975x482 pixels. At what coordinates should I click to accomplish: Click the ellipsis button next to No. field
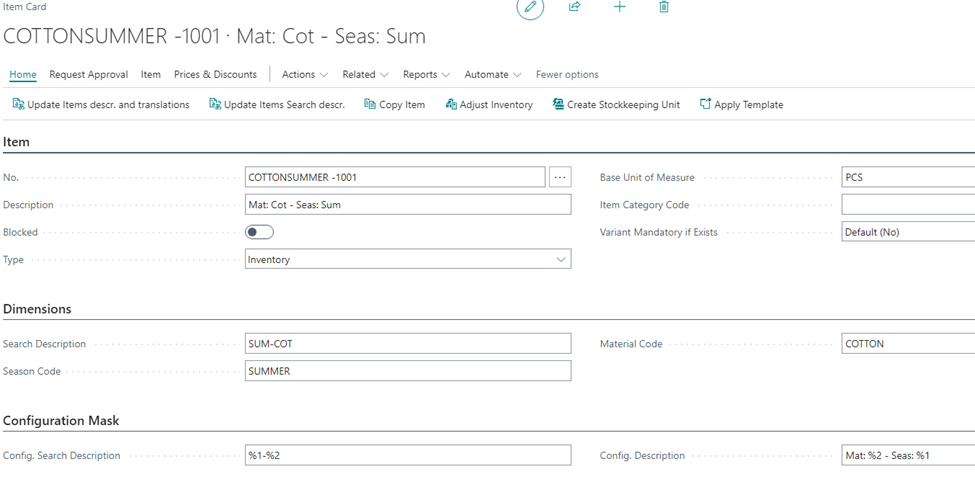(560, 177)
